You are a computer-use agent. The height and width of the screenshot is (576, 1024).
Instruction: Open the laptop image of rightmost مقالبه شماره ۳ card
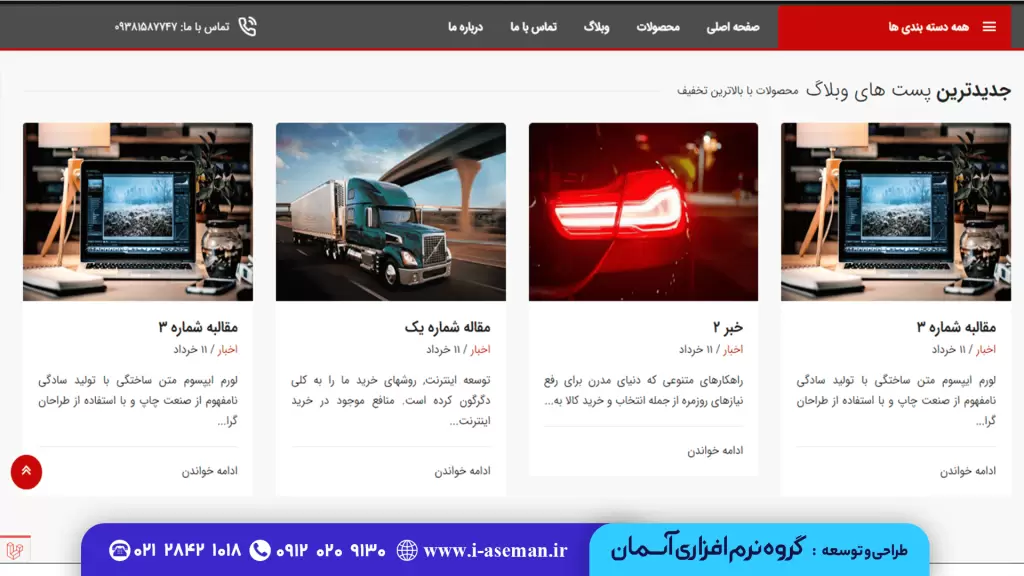click(x=896, y=212)
